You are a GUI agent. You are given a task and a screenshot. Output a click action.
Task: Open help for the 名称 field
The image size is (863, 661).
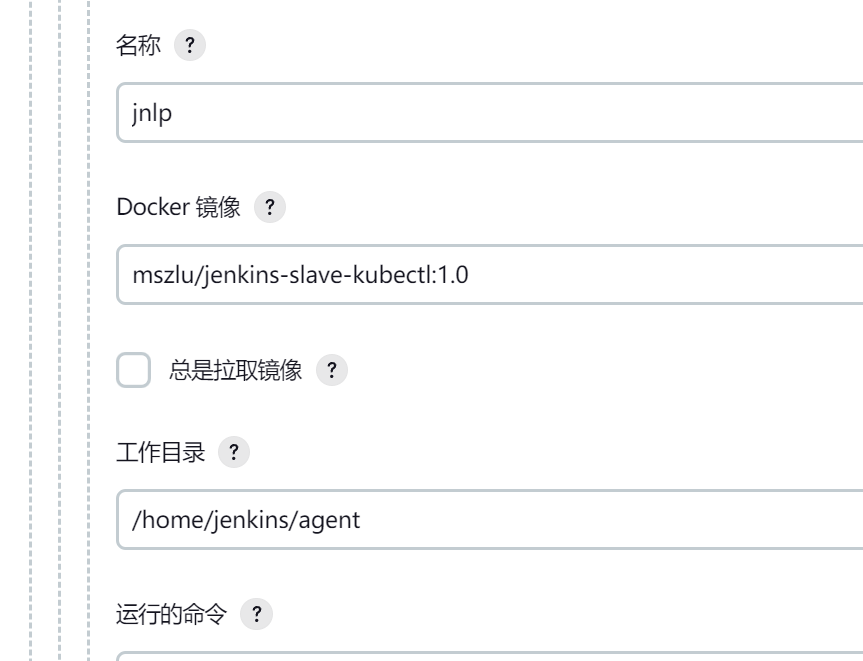[190, 45]
